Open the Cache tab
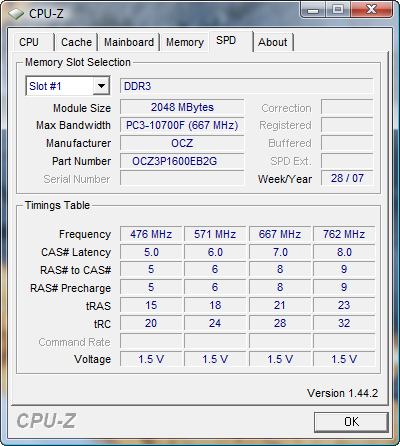The width and height of the screenshot is (400, 446). pos(76,42)
